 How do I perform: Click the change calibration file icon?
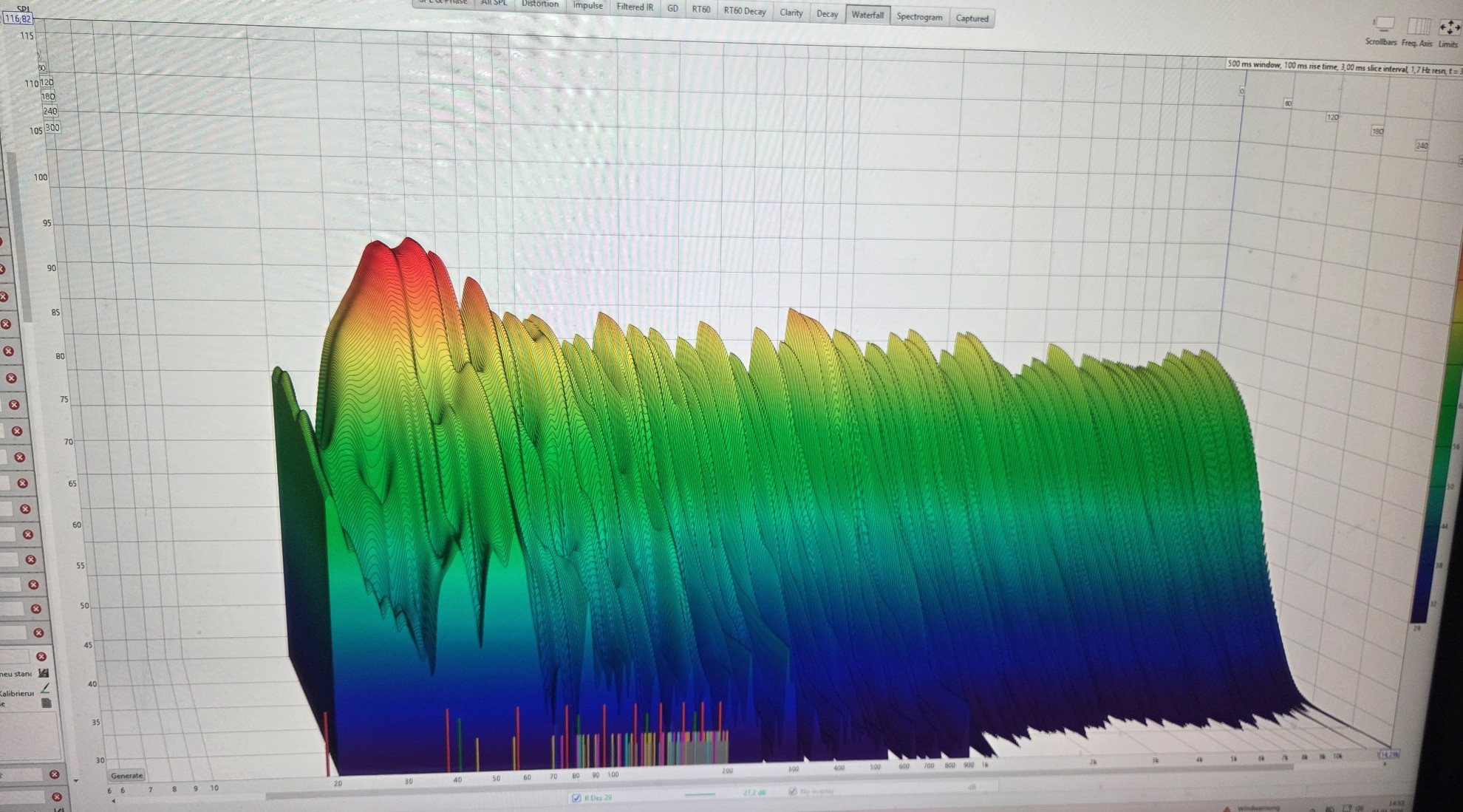pyautogui.click(x=44, y=673)
